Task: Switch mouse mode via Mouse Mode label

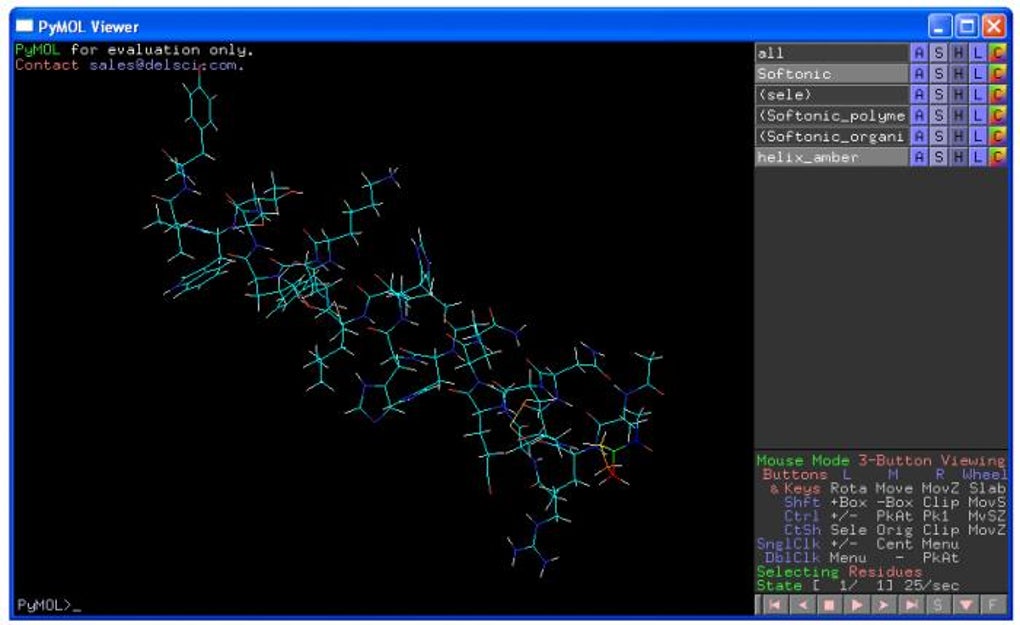Action: (802, 460)
